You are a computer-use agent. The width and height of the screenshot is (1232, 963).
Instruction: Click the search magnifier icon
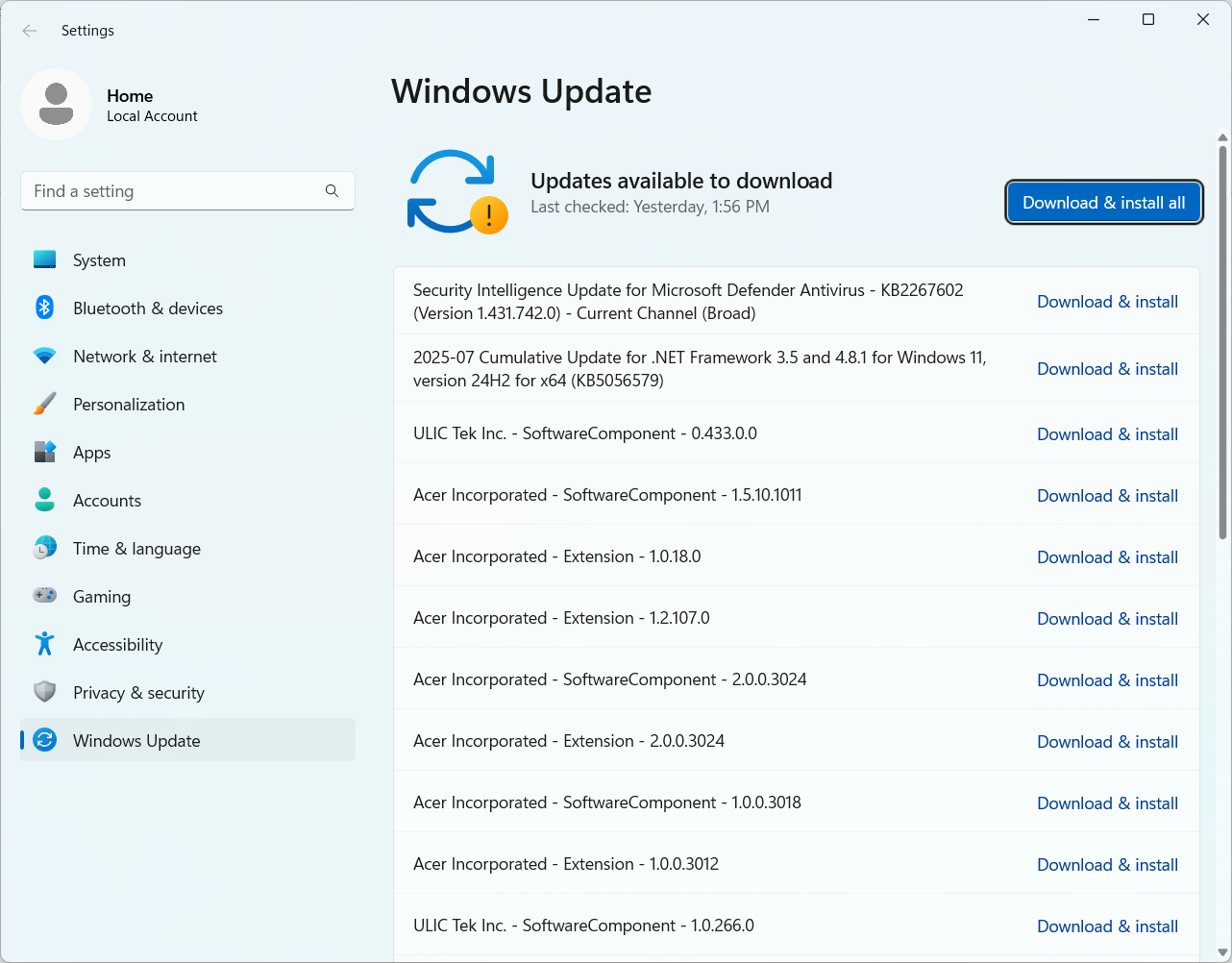332,191
